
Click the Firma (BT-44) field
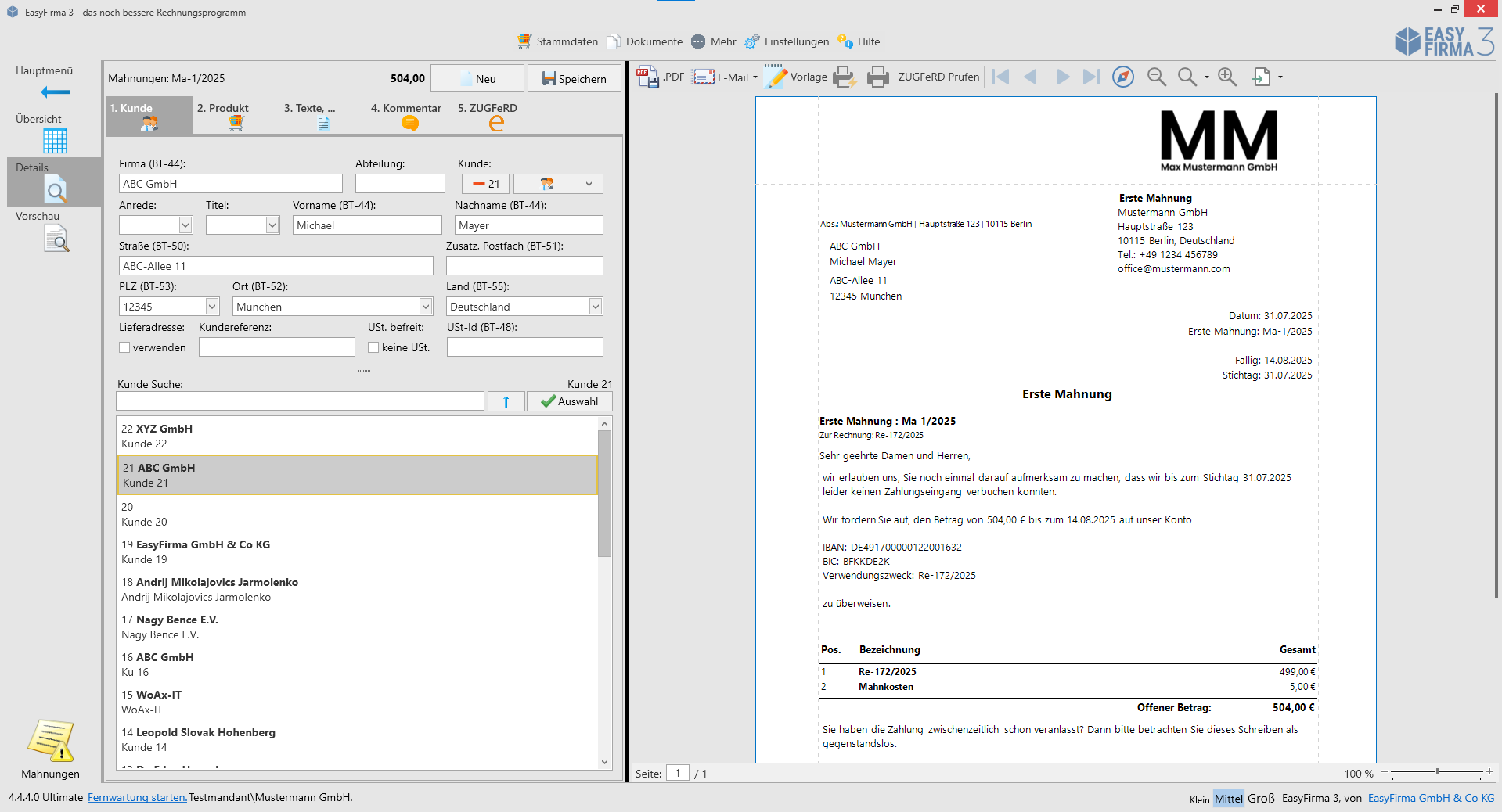coord(231,184)
